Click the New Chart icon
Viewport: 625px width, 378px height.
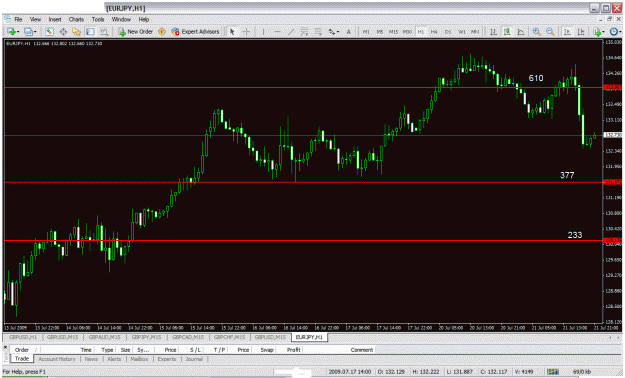[x=12, y=32]
